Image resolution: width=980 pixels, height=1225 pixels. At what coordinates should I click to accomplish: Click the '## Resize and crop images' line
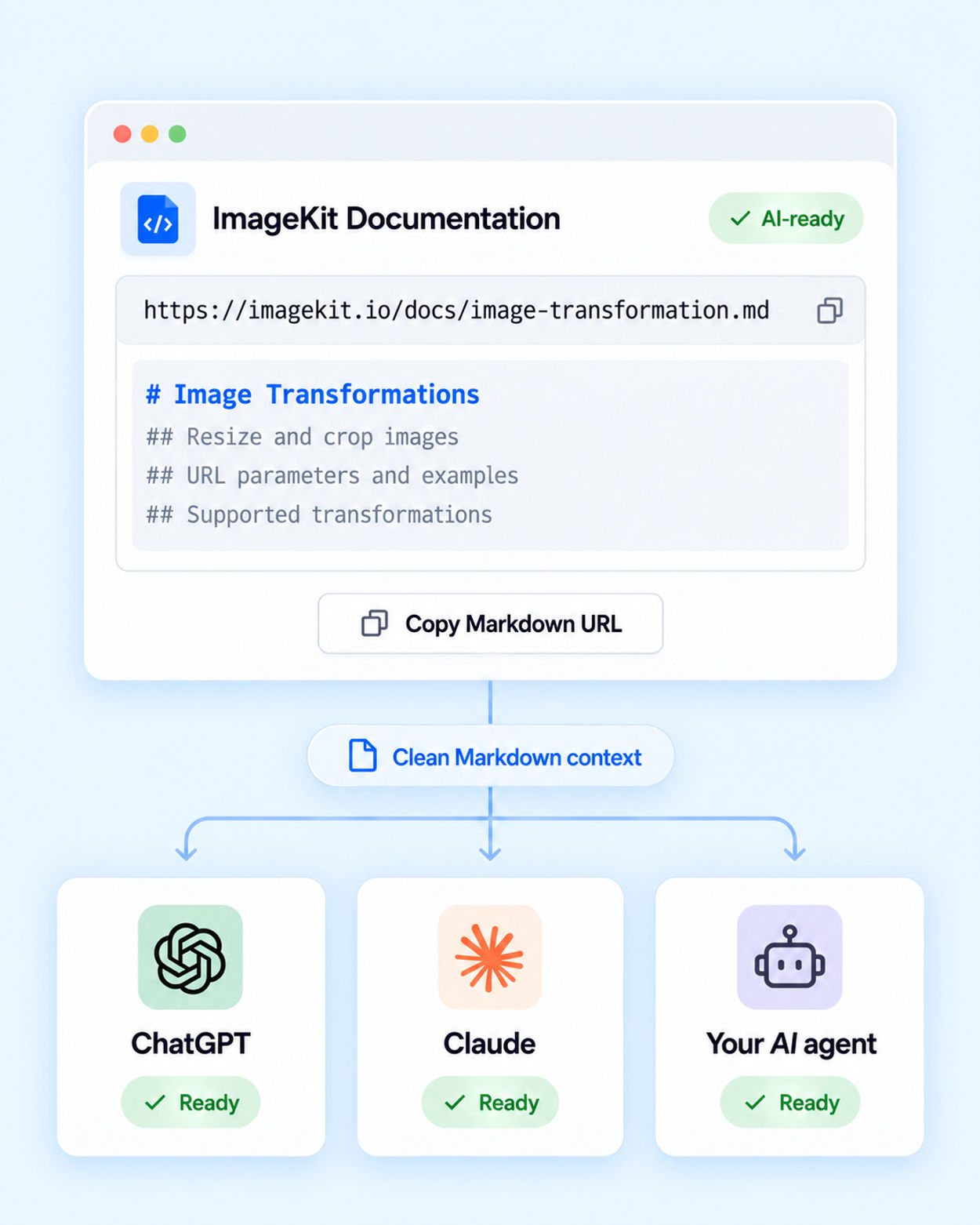303,437
